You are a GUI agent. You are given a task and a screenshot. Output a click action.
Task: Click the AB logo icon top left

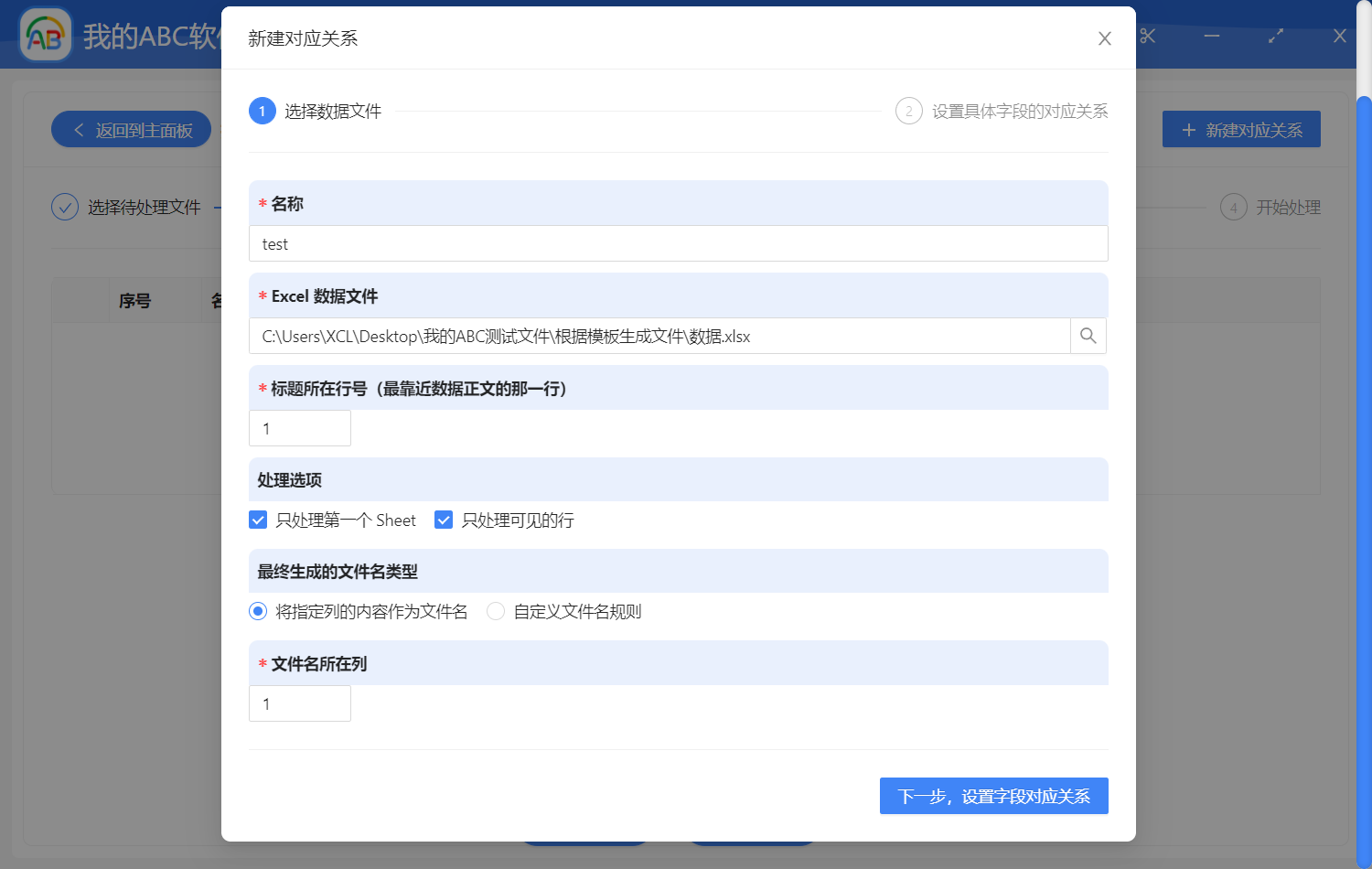45,35
